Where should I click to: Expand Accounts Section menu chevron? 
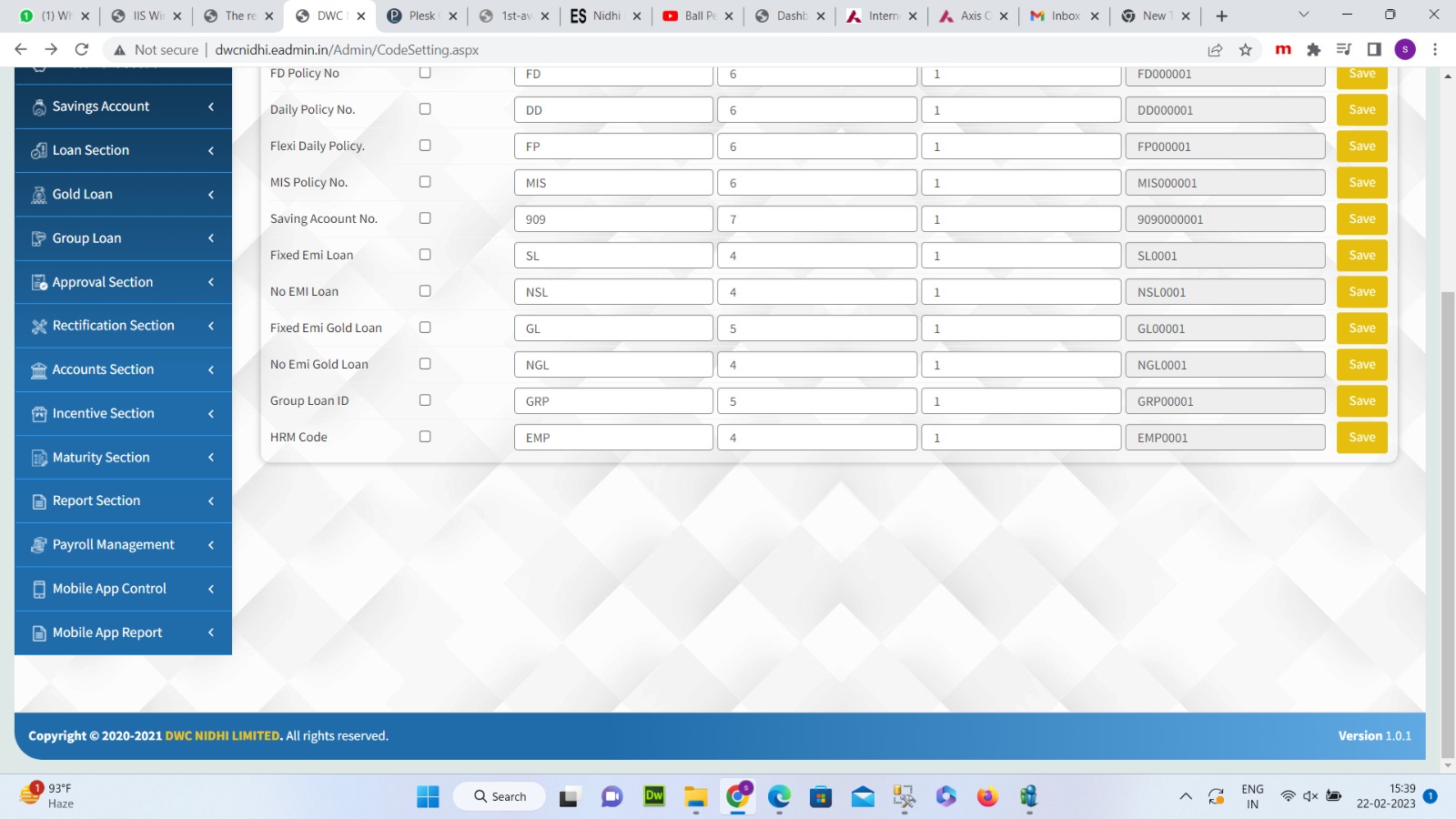[211, 369]
